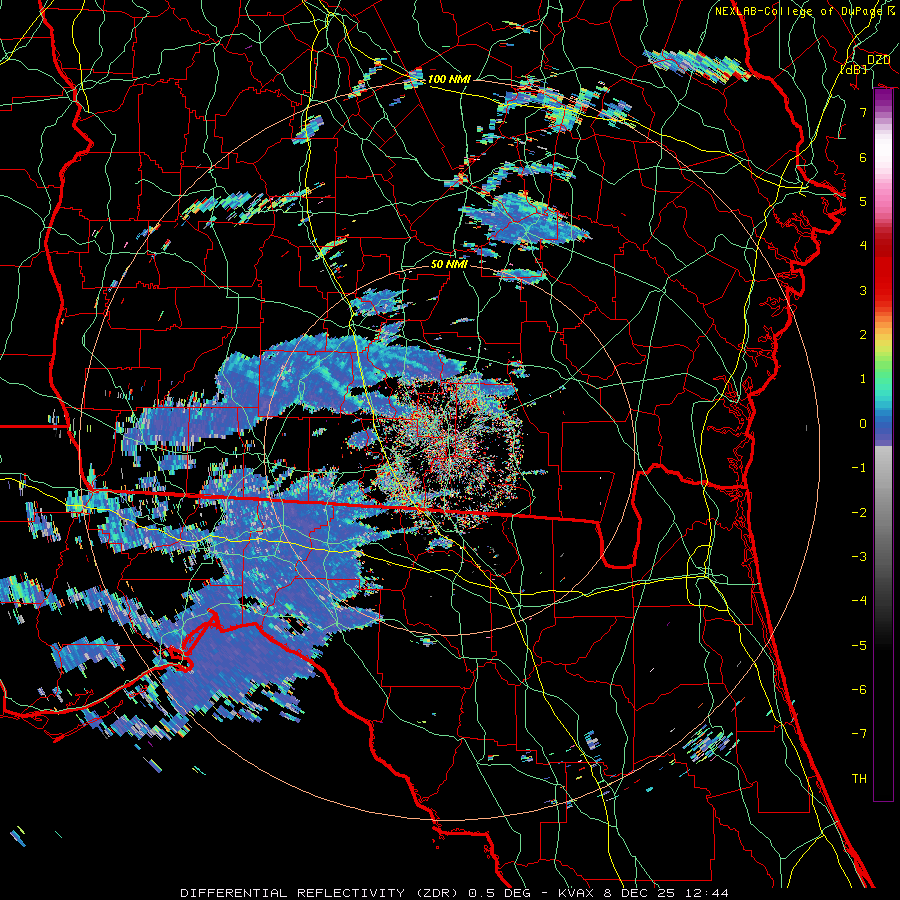Click the '-4' value on the color scale
The height and width of the screenshot is (900, 900).
859,601
